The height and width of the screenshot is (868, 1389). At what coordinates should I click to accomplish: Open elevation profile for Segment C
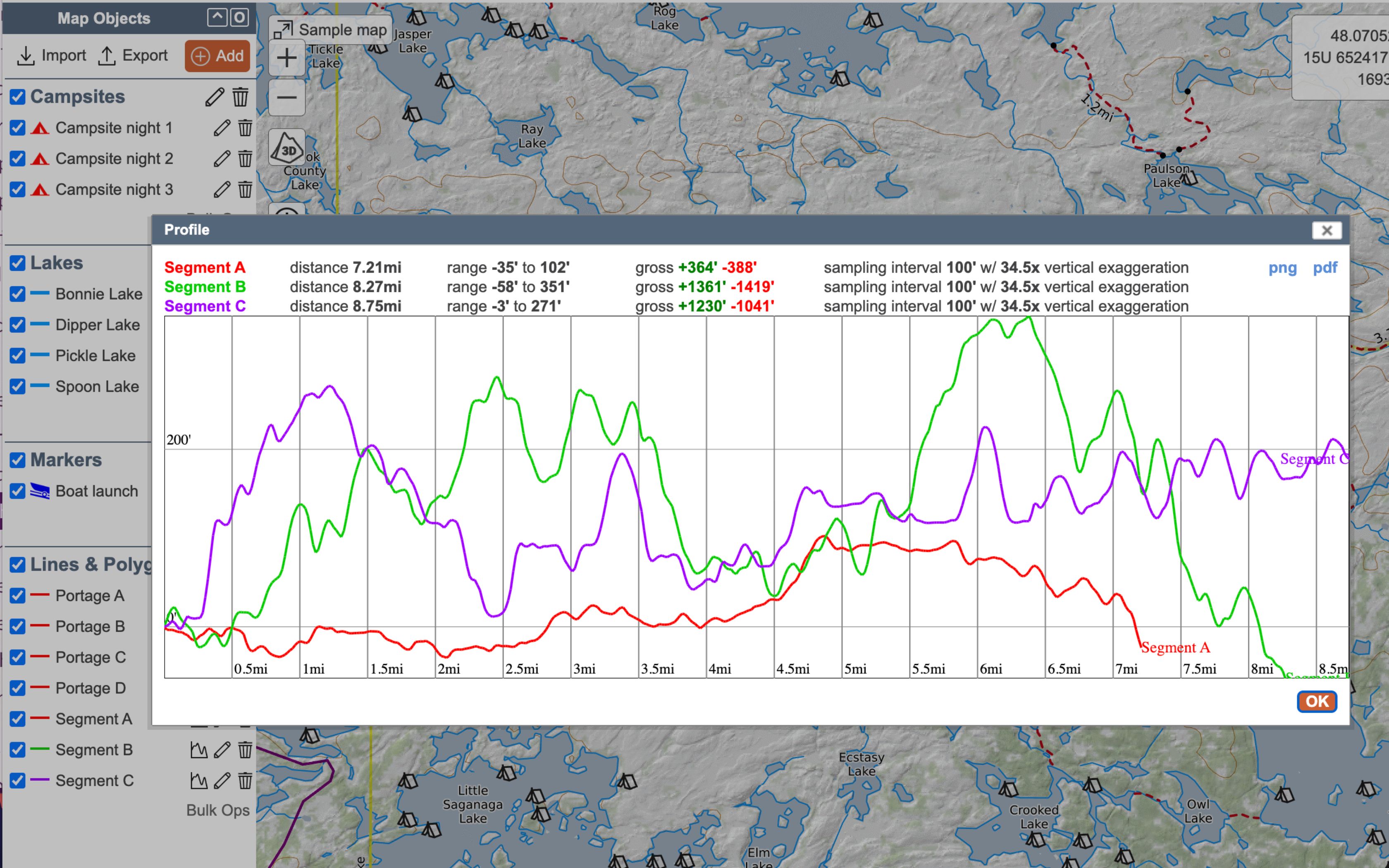(x=198, y=781)
